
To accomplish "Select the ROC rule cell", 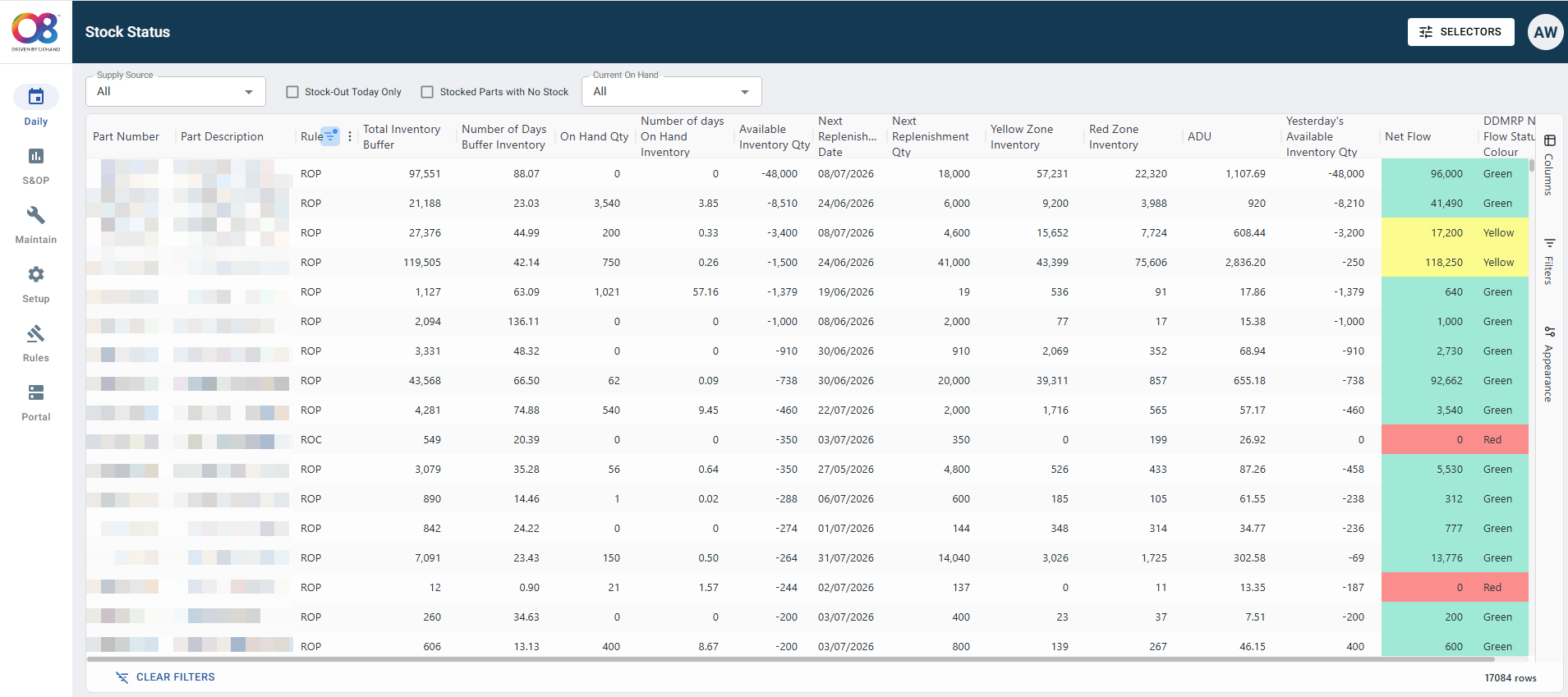I will coord(311,439).
